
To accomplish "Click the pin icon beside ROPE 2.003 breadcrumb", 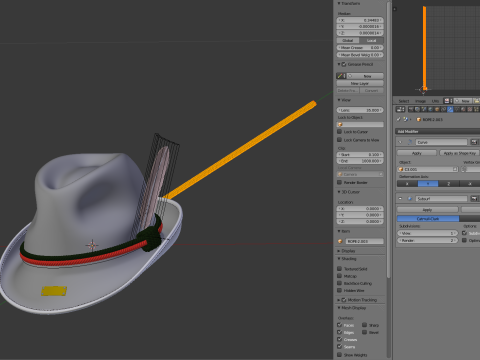I will pyautogui.click(x=398, y=119).
